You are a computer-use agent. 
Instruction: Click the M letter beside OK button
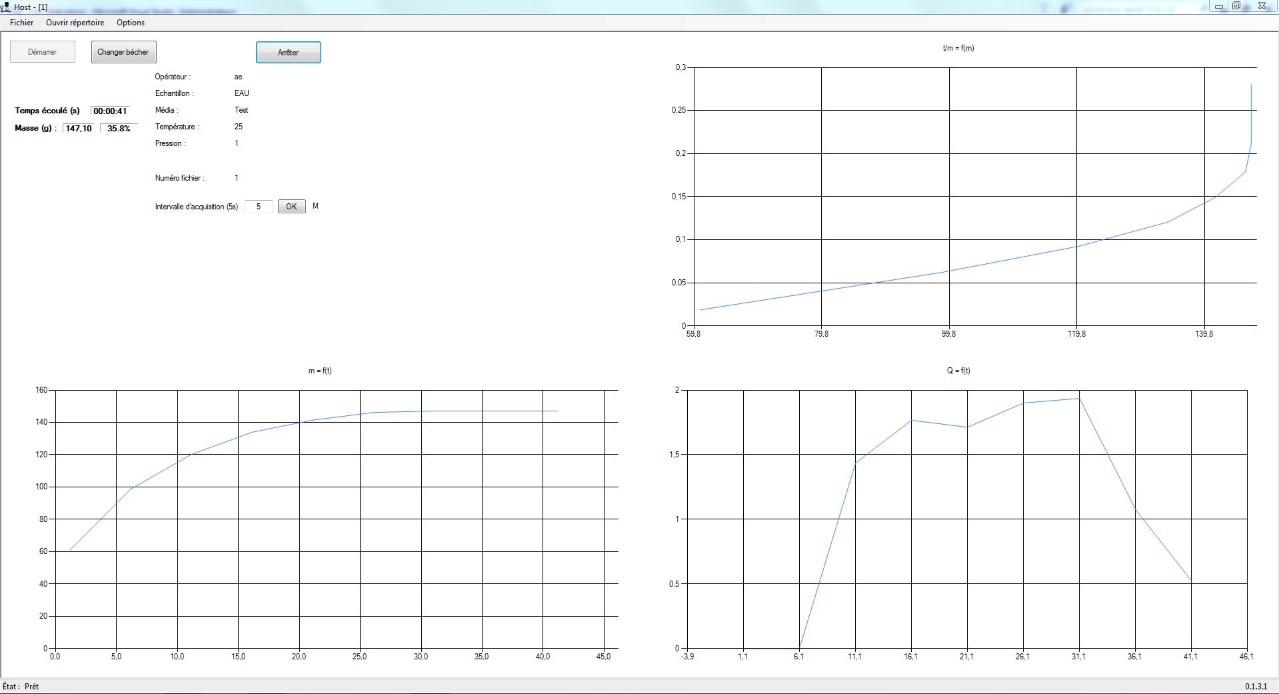[x=315, y=206]
